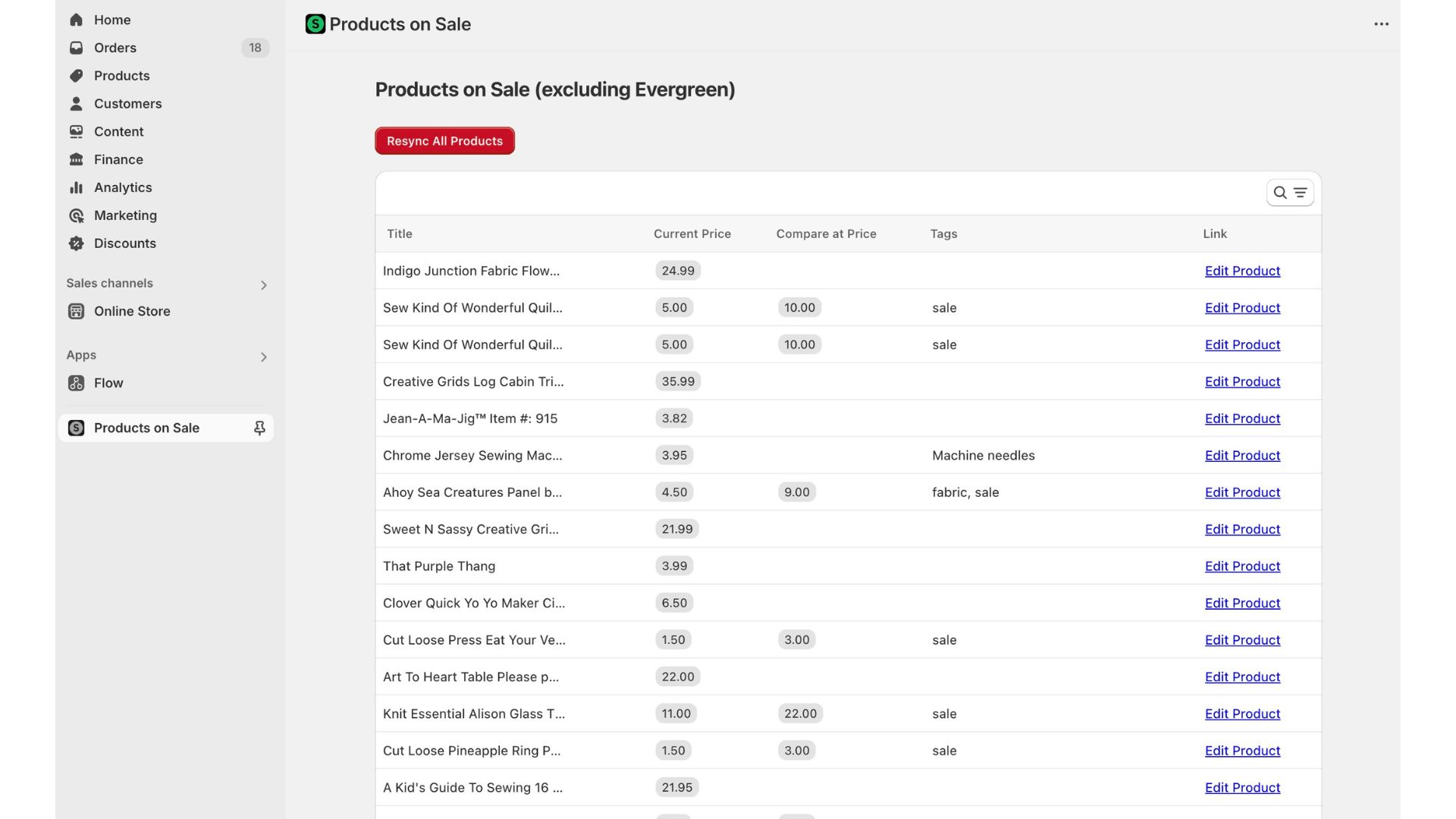
Task: Click the Online Store icon
Action: click(76, 312)
